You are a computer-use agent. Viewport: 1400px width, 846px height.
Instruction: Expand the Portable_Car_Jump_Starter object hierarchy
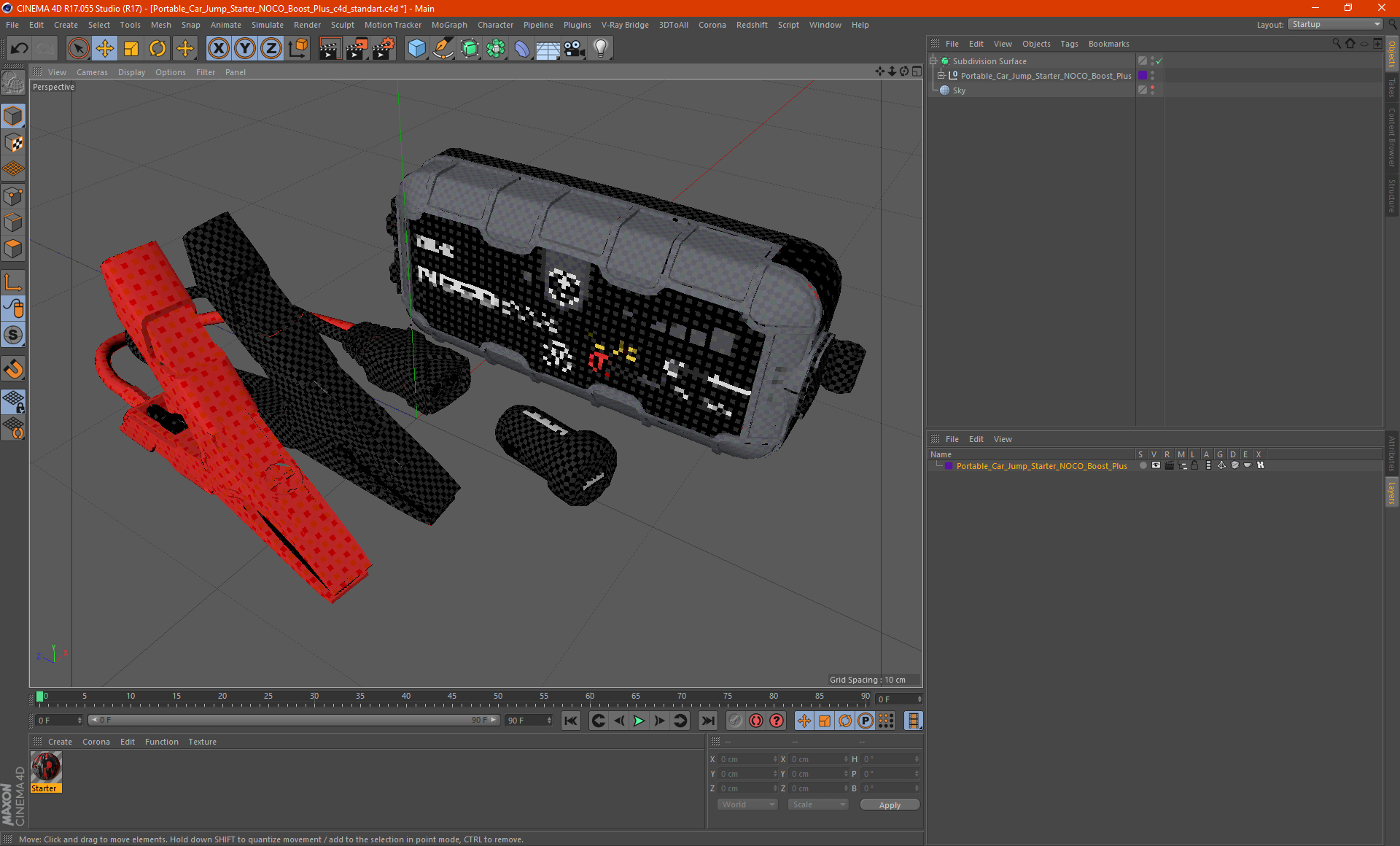coord(941,76)
